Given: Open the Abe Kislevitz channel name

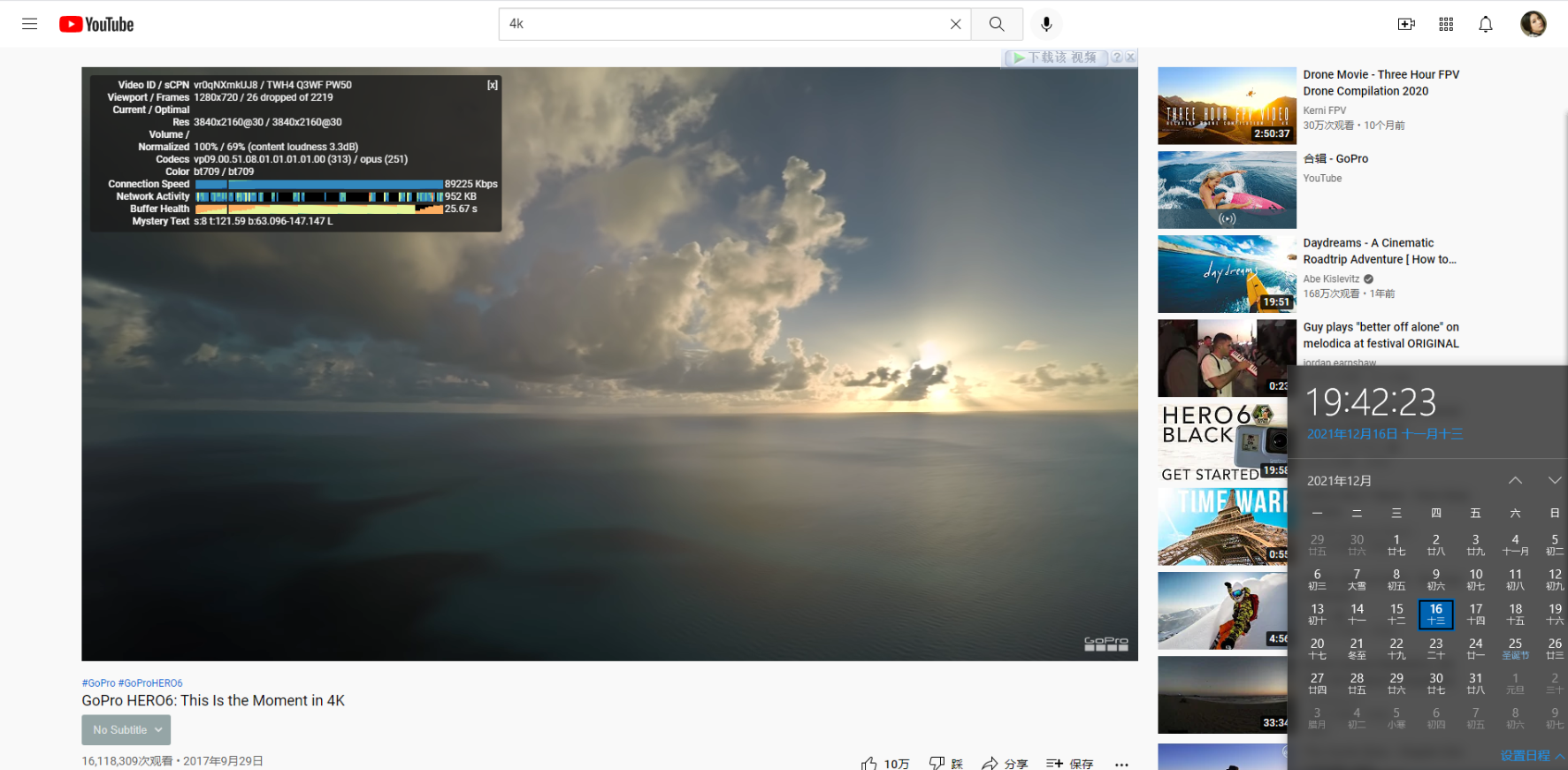Looking at the screenshot, I should point(1331,278).
